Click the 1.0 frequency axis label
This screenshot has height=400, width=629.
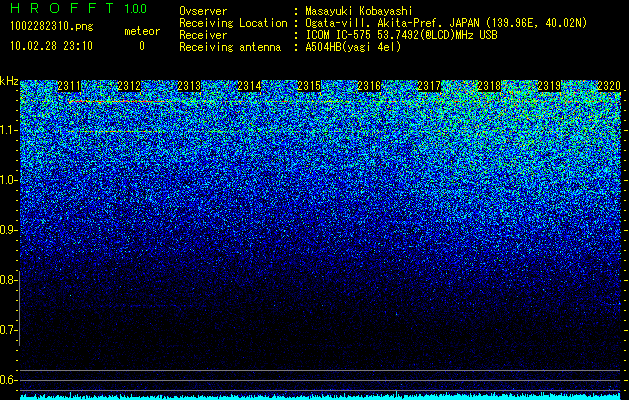click(x=7, y=180)
